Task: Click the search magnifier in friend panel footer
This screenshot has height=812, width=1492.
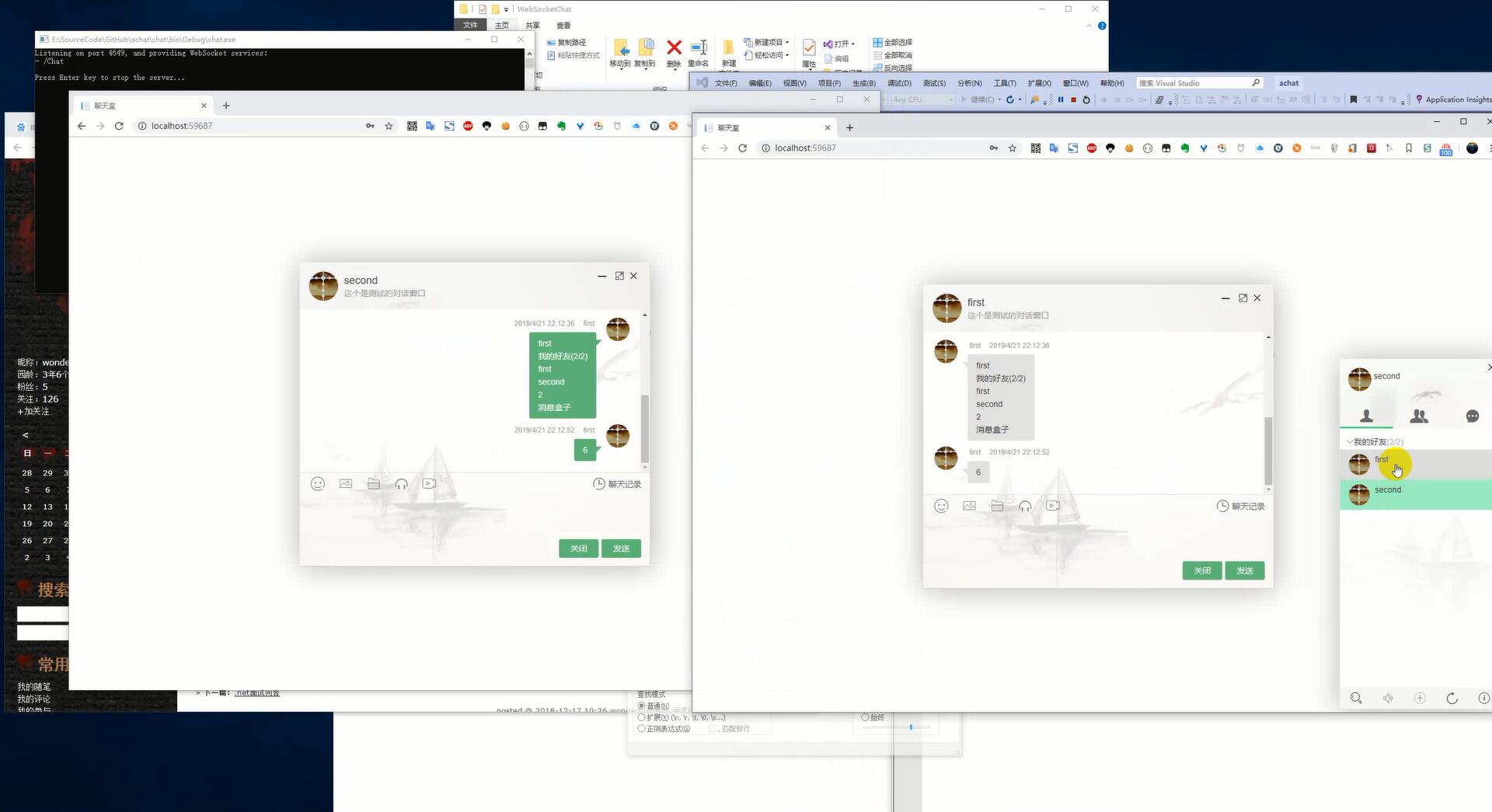Action: pos(1356,699)
